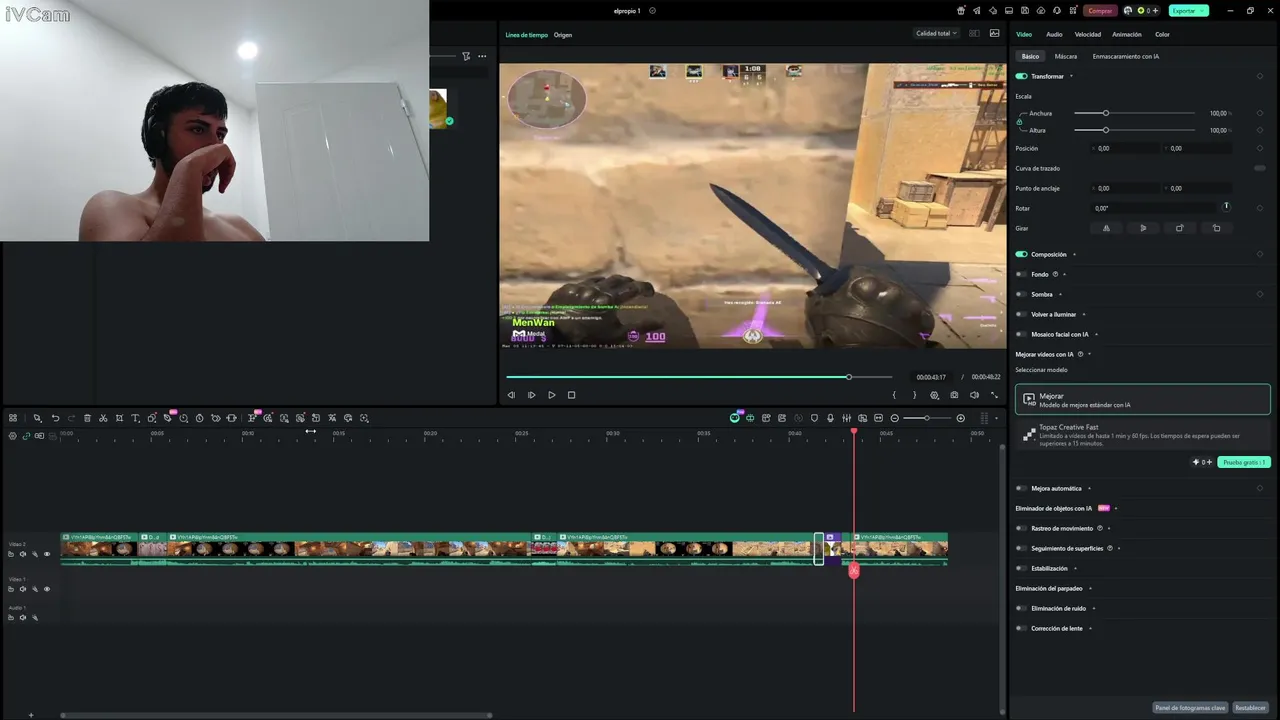Screen dimensions: 1280x720
Task: Enable the Fondo switch
Action: coord(1021,274)
